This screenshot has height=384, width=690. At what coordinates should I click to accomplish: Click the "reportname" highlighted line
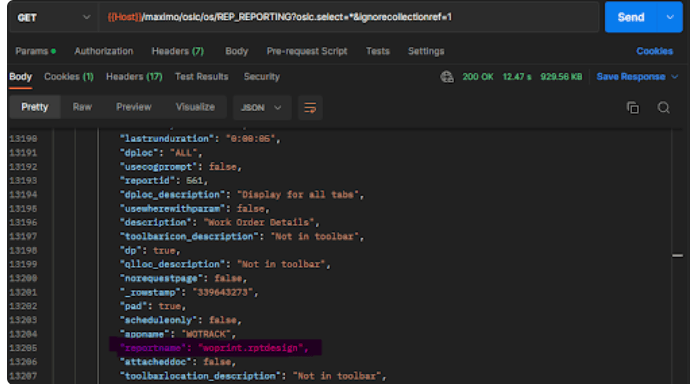(215, 348)
